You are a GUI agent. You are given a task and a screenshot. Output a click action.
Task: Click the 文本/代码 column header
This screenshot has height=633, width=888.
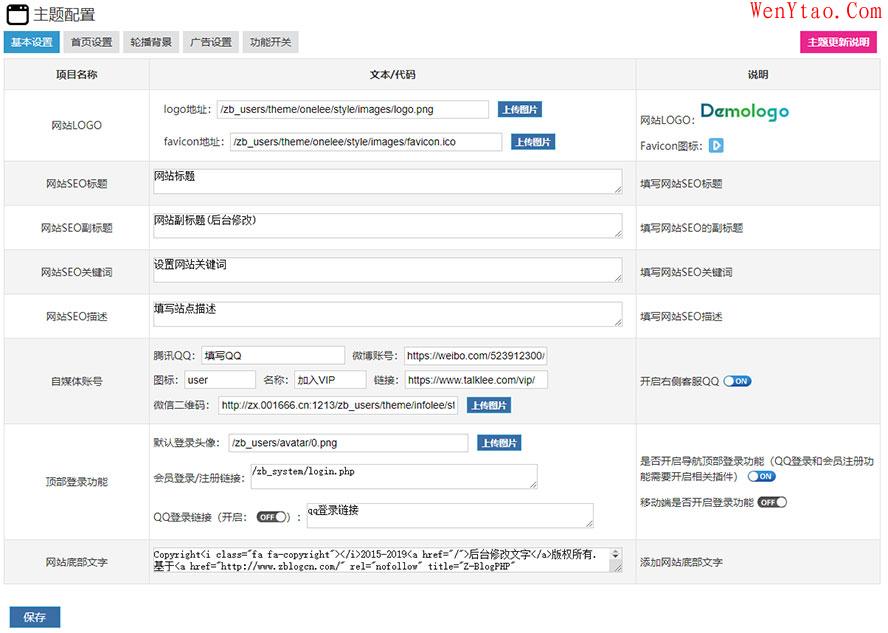[392, 74]
